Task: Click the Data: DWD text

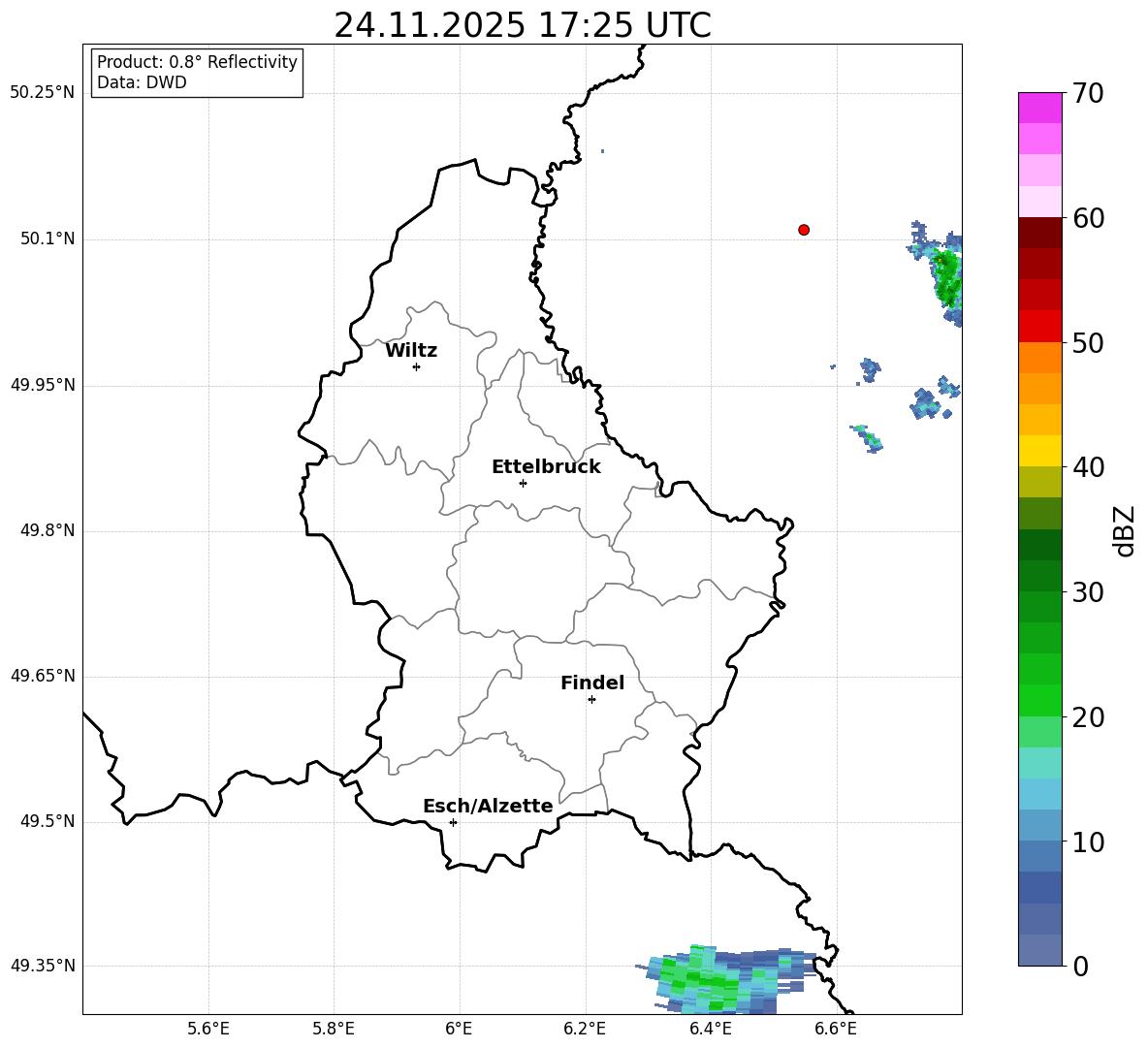Action: tap(142, 82)
